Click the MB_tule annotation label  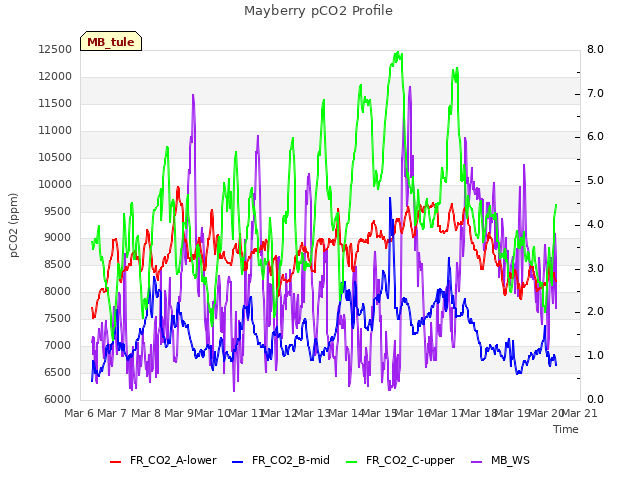(111, 42)
